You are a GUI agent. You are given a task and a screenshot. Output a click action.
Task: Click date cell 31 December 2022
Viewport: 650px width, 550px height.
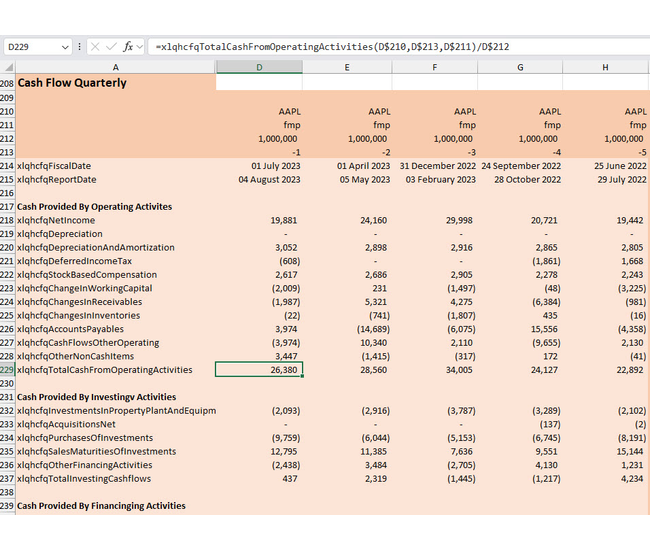(x=435, y=166)
